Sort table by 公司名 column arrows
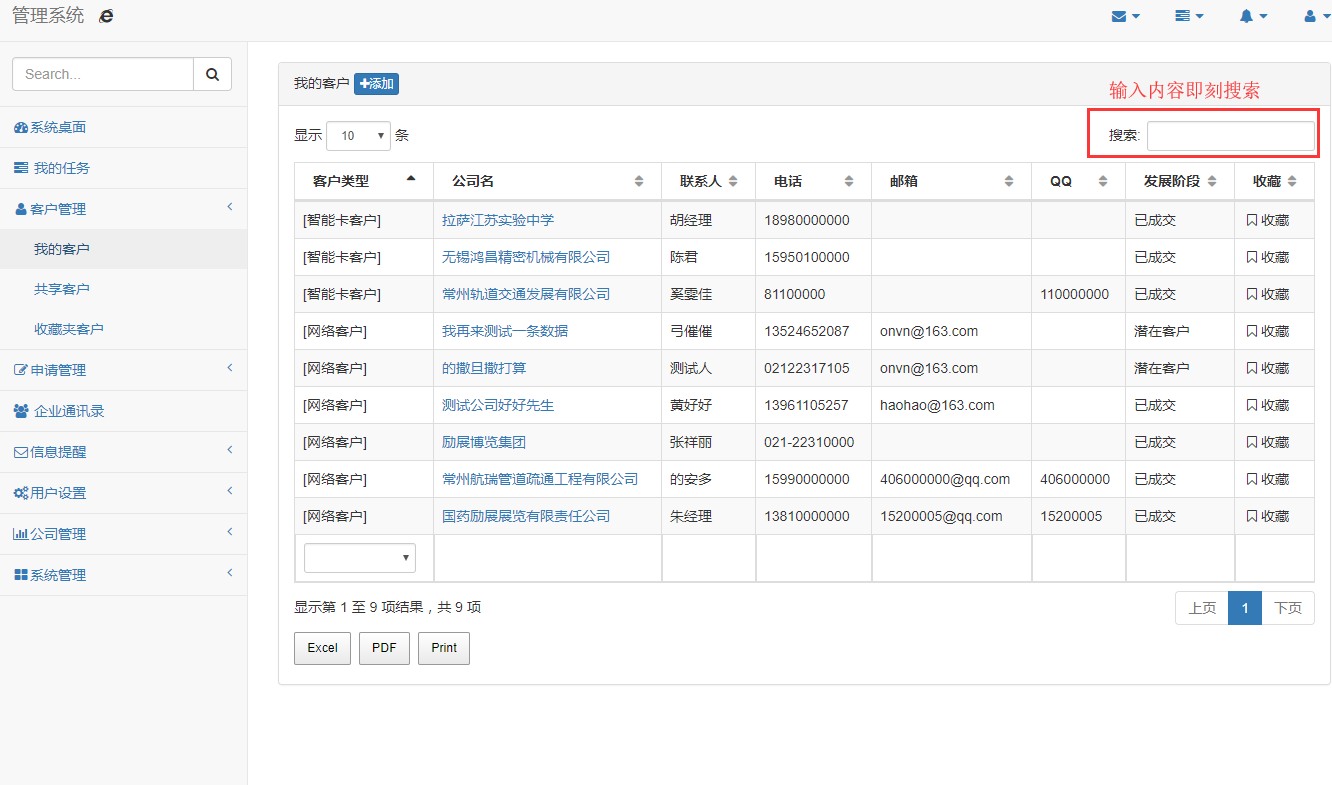The image size is (1332, 785). click(639, 182)
